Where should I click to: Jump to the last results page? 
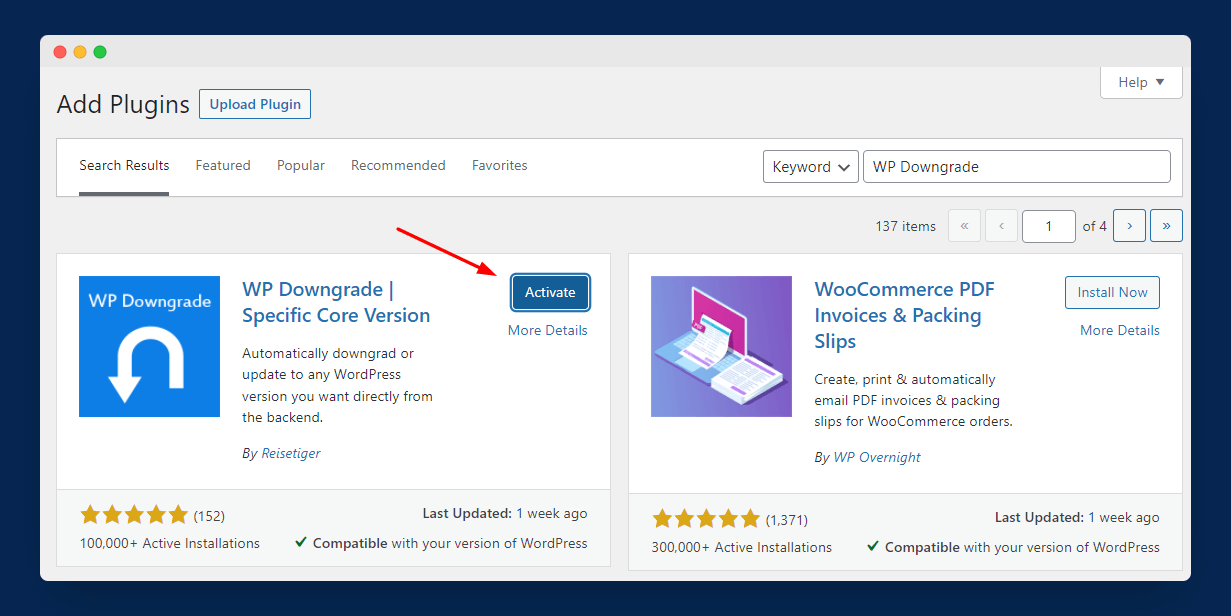click(x=1166, y=226)
